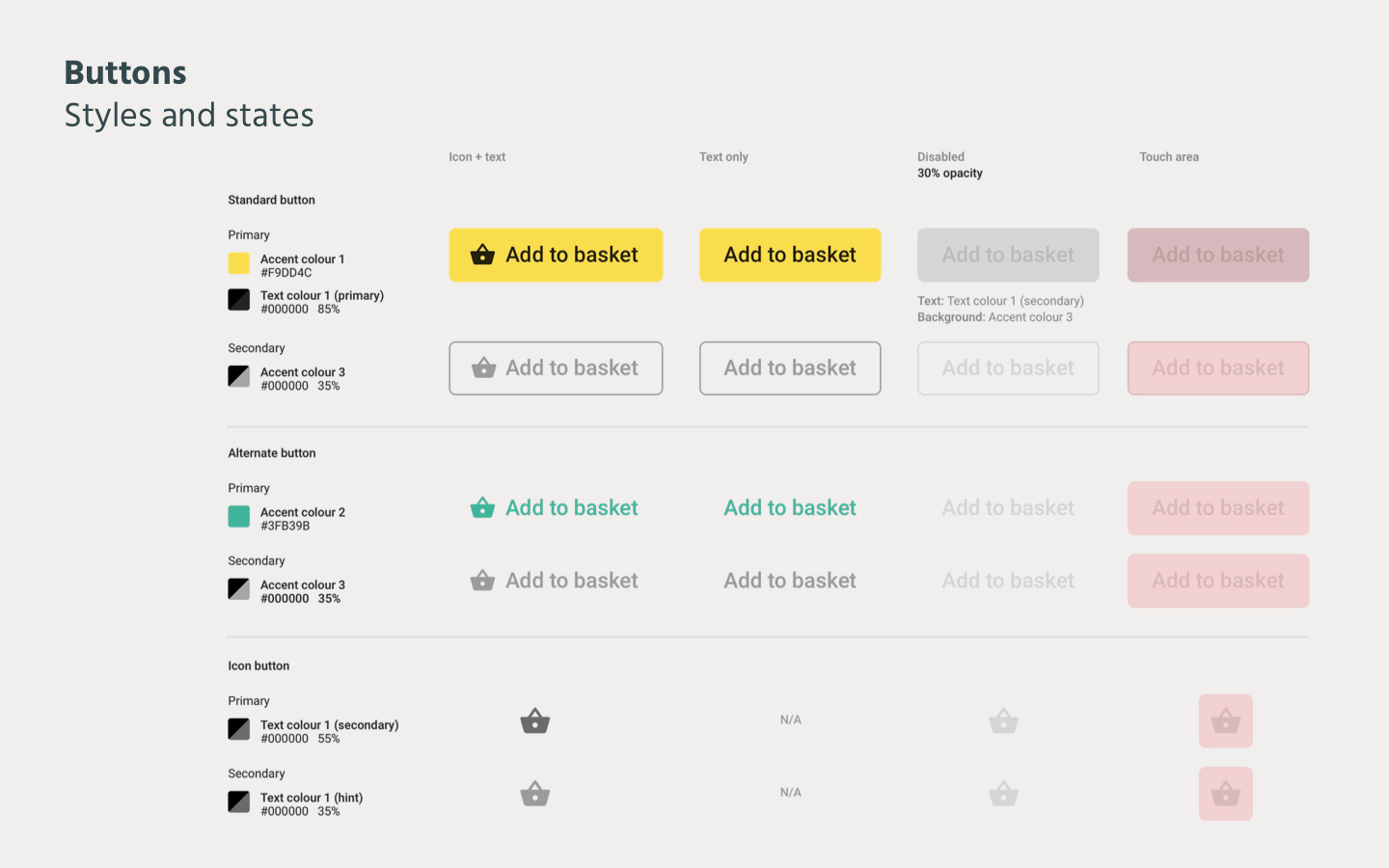Click grey borderless Add to basket with icon
1389x868 pixels.
pyautogui.click(x=556, y=581)
